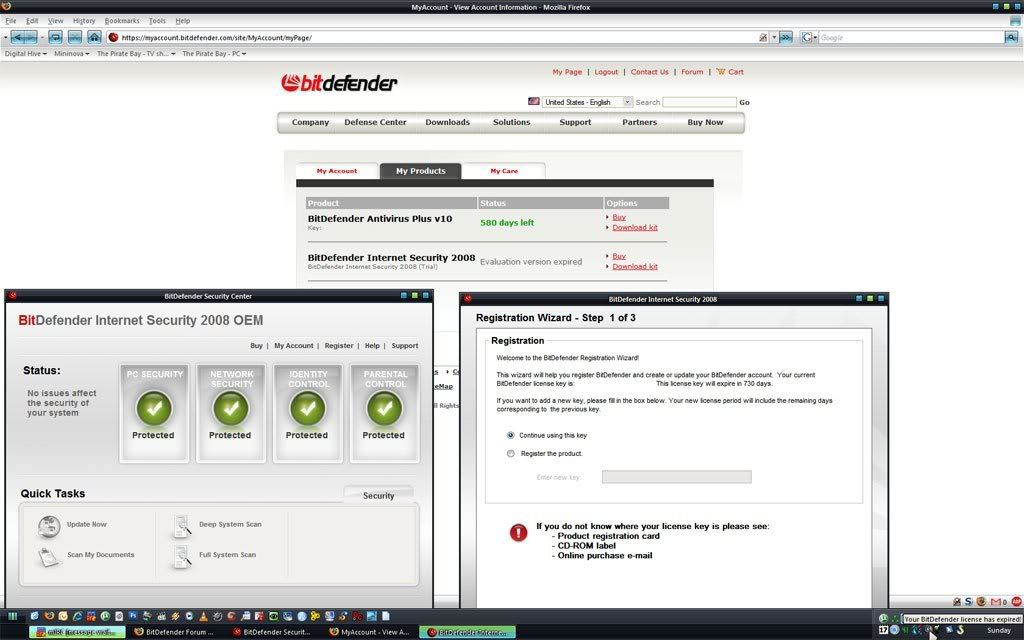The height and width of the screenshot is (640, 1024).
Task: Click the 'Enter new key' input field
Action: 677,477
